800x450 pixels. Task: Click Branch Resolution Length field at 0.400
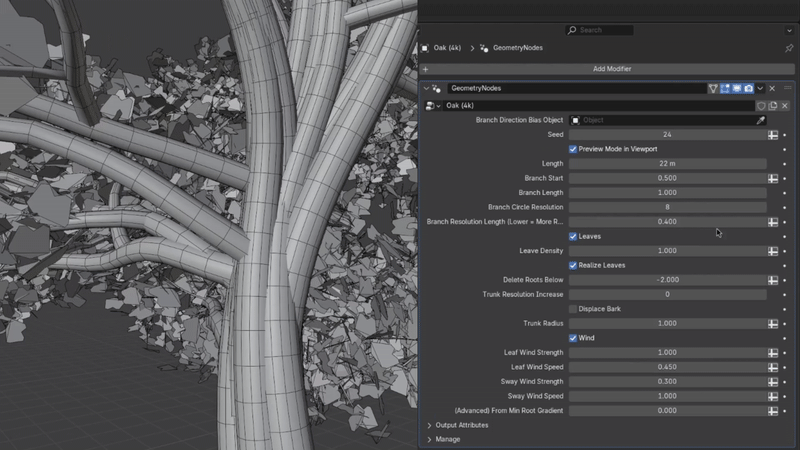tap(667, 222)
